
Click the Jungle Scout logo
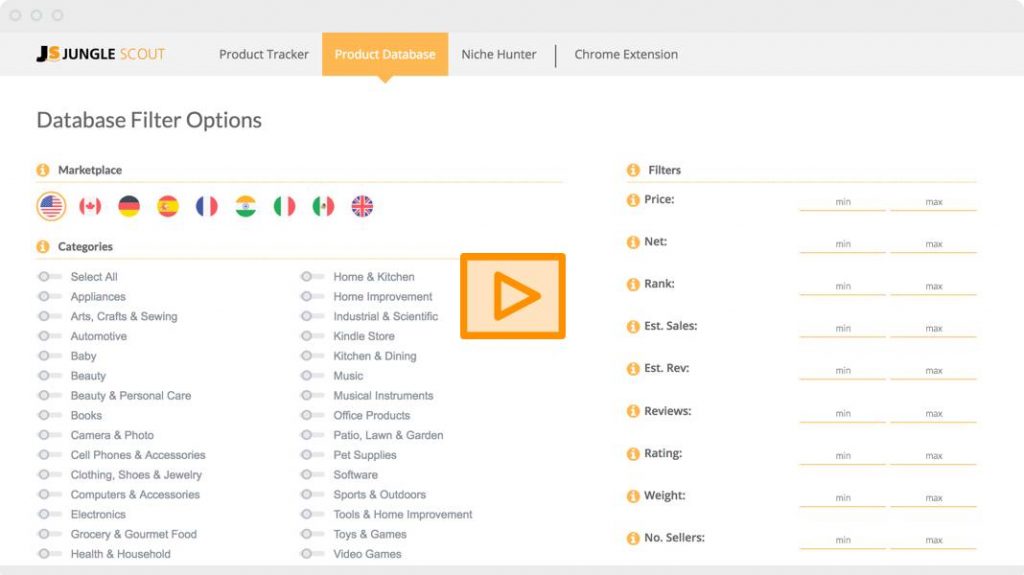pyautogui.click(x=101, y=54)
